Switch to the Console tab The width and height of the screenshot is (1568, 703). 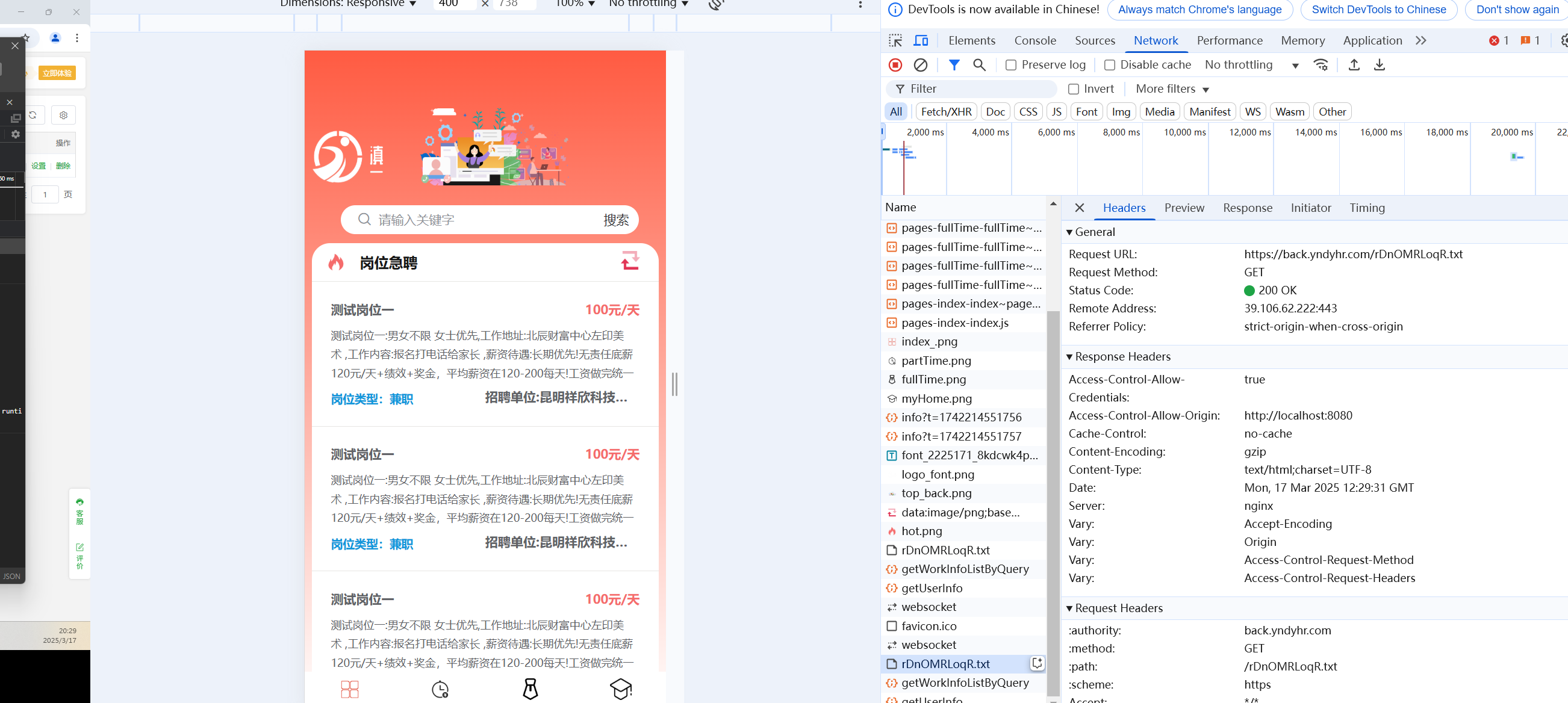pyautogui.click(x=1034, y=41)
